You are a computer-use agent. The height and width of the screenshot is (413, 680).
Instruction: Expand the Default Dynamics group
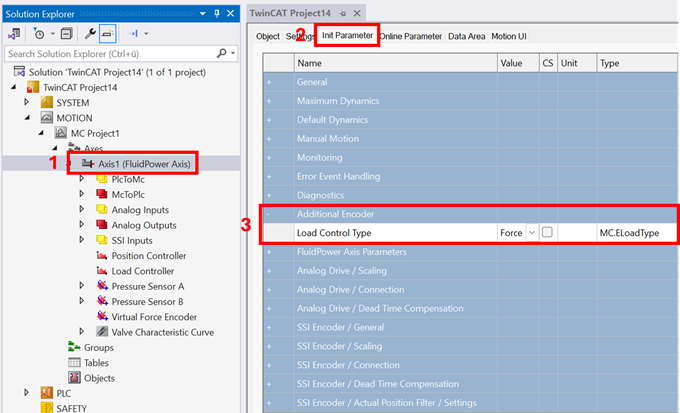click(269, 120)
